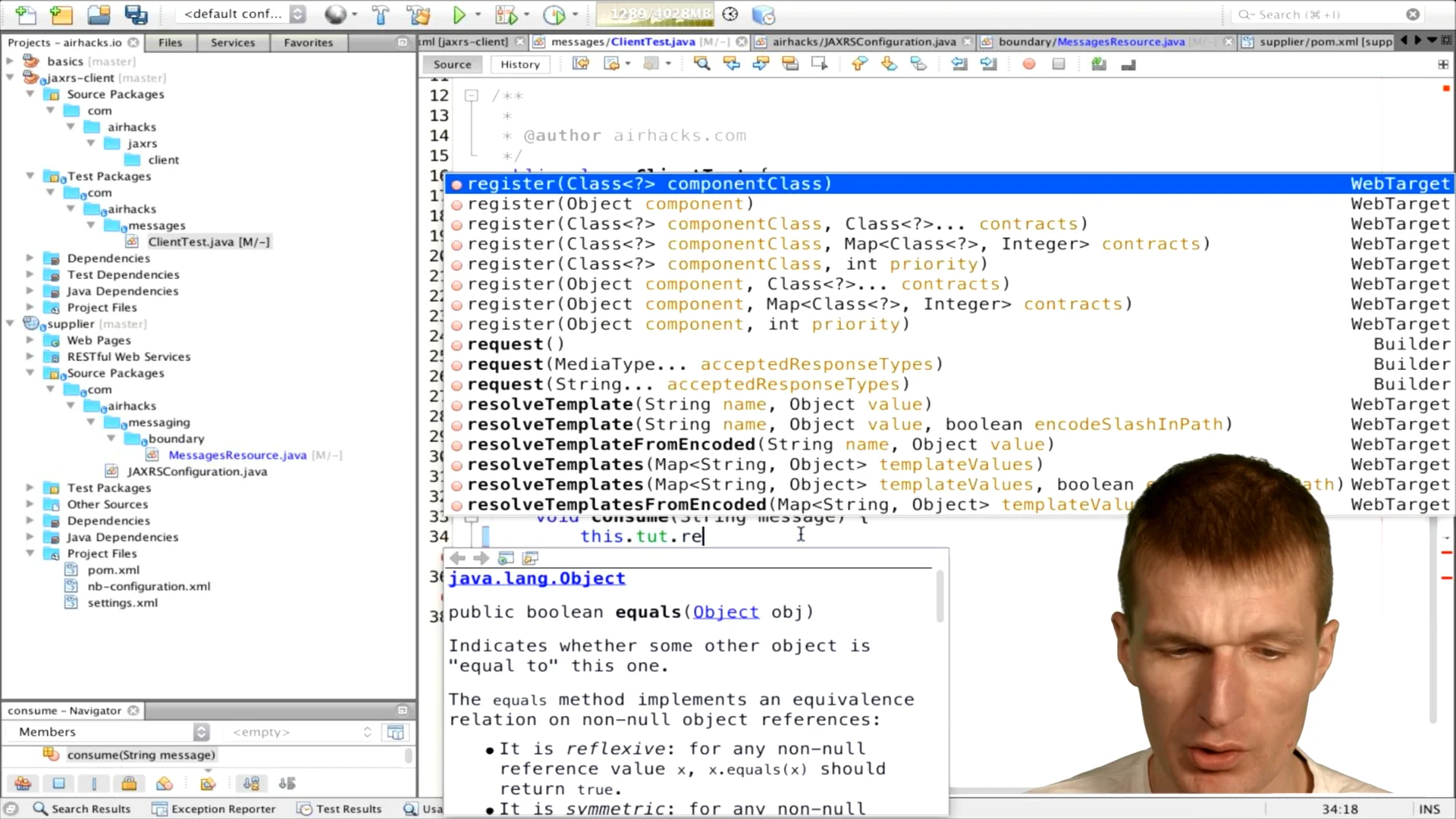
Task: Run project with green play icon
Action: (x=459, y=14)
